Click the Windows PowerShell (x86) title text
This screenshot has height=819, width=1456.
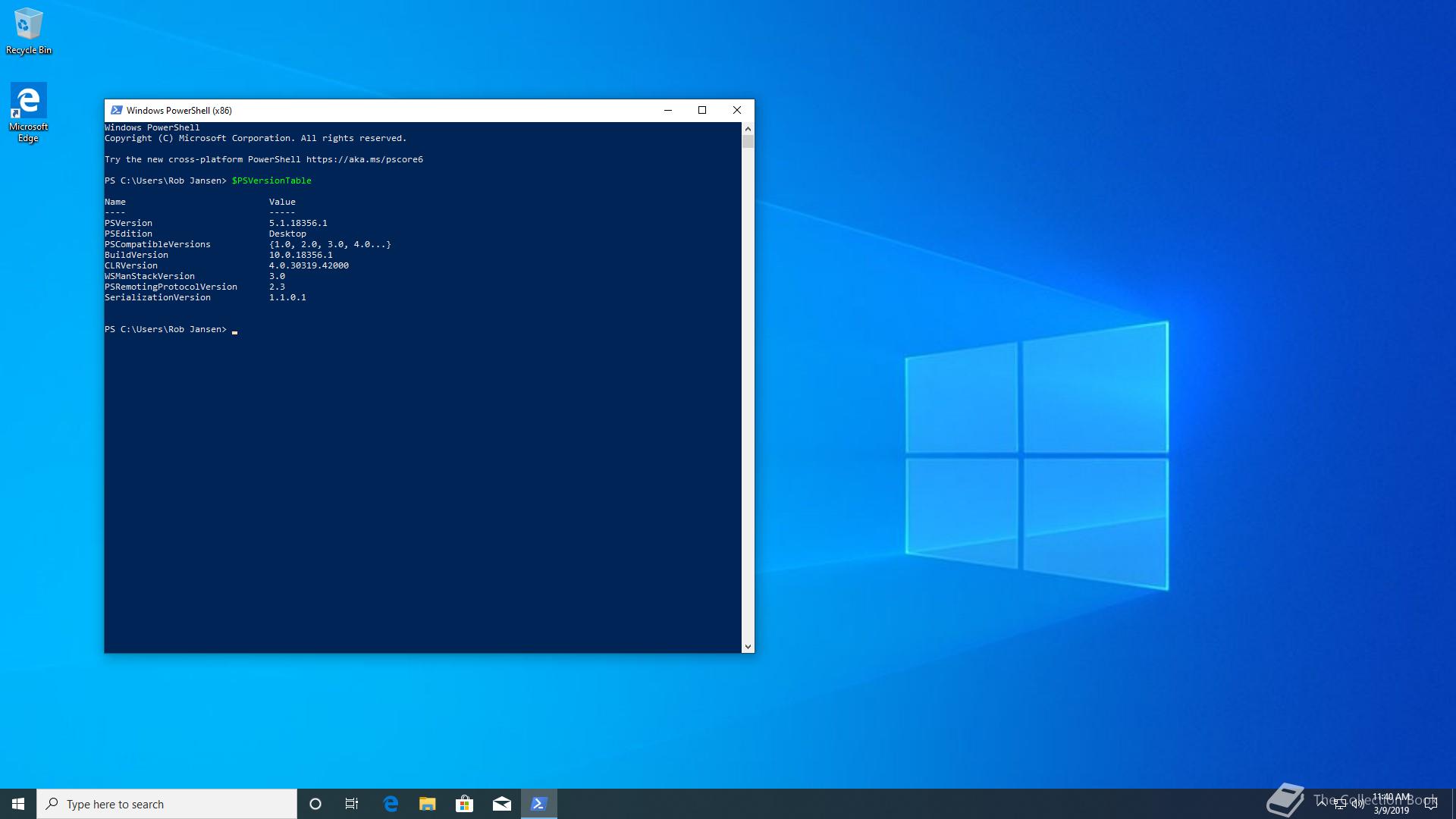click(x=179, y=110)
